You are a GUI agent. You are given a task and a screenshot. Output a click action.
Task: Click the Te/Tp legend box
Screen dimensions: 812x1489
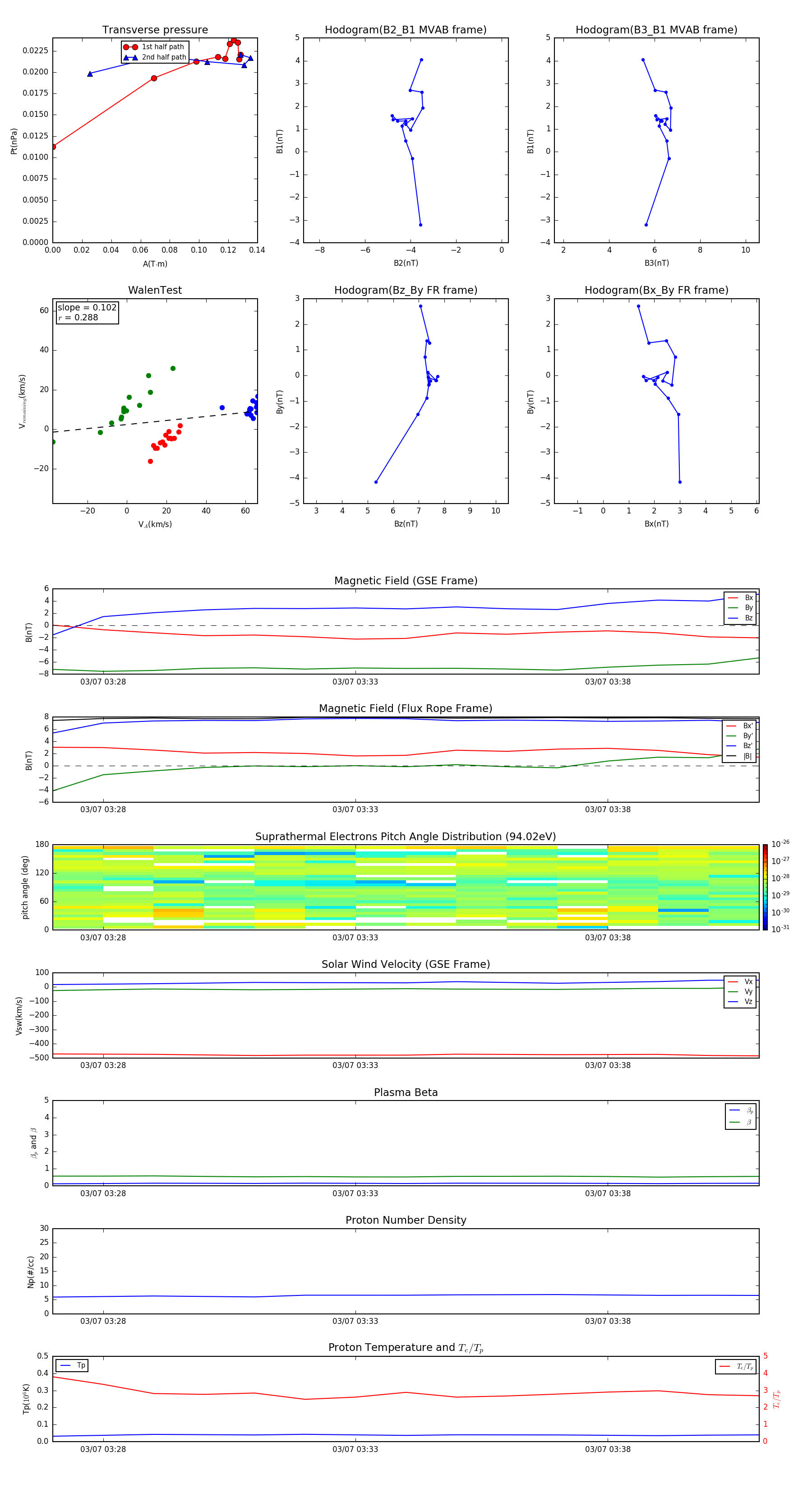pyautogui.click(x=736, y=1366)
